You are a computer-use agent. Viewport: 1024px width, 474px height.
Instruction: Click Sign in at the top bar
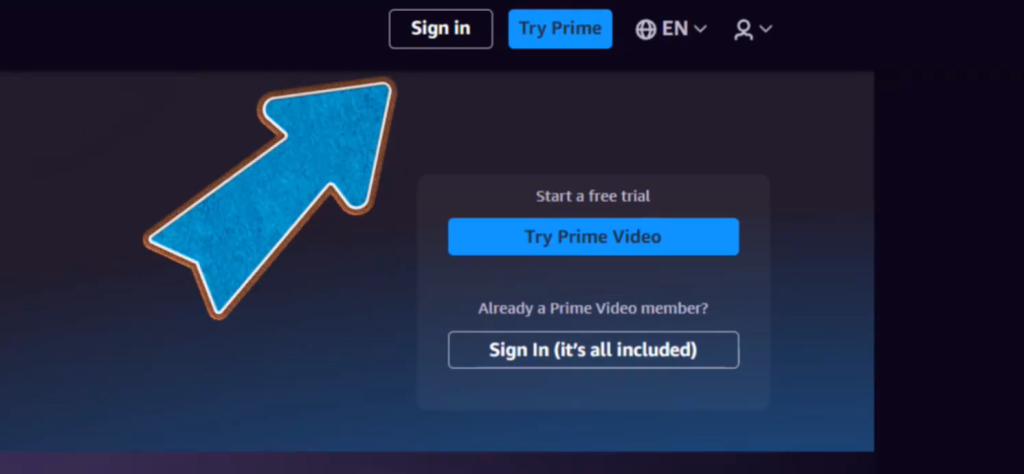coord(441,29)
